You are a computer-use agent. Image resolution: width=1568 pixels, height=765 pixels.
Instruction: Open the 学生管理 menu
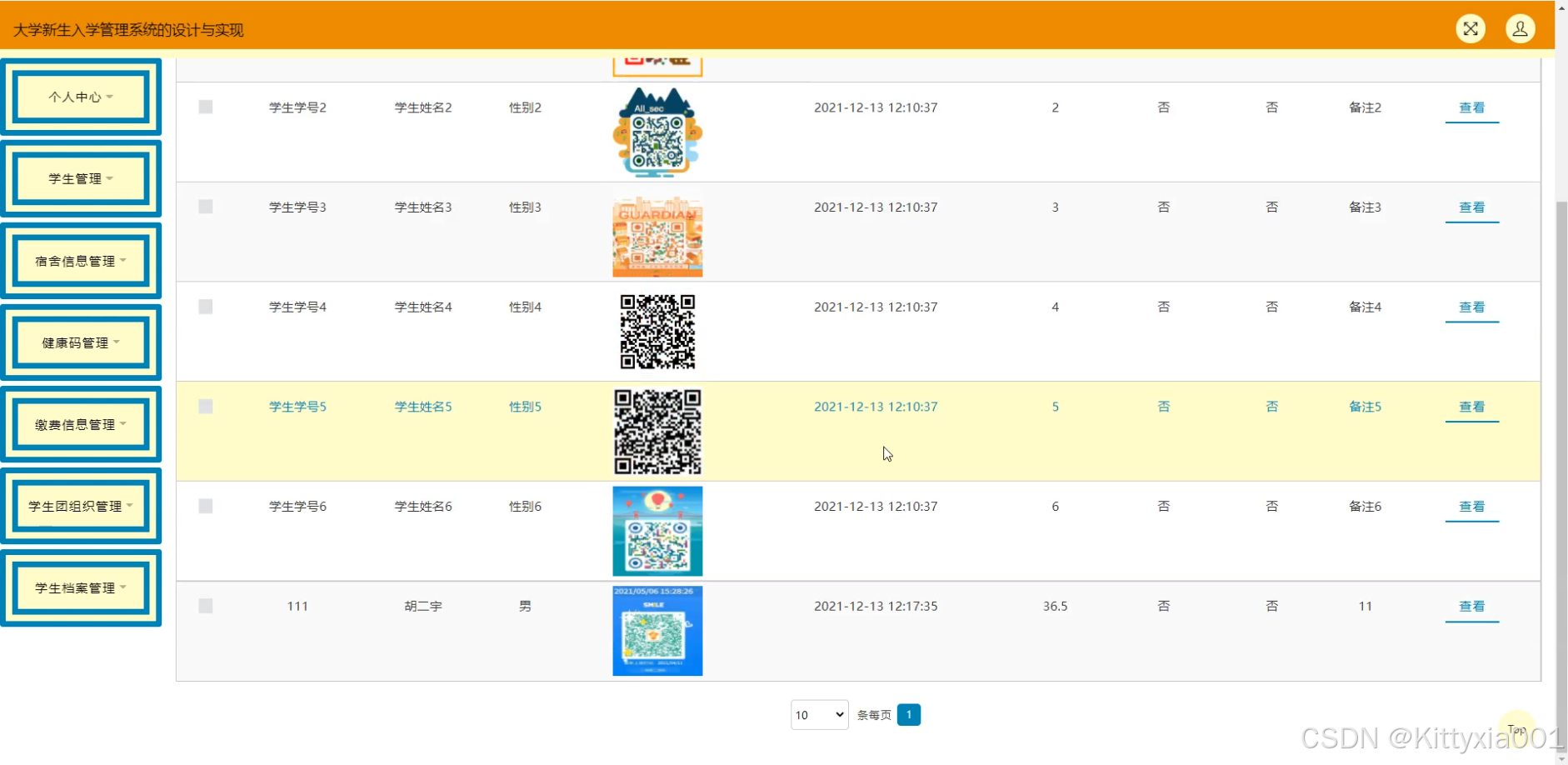point(81,178)
